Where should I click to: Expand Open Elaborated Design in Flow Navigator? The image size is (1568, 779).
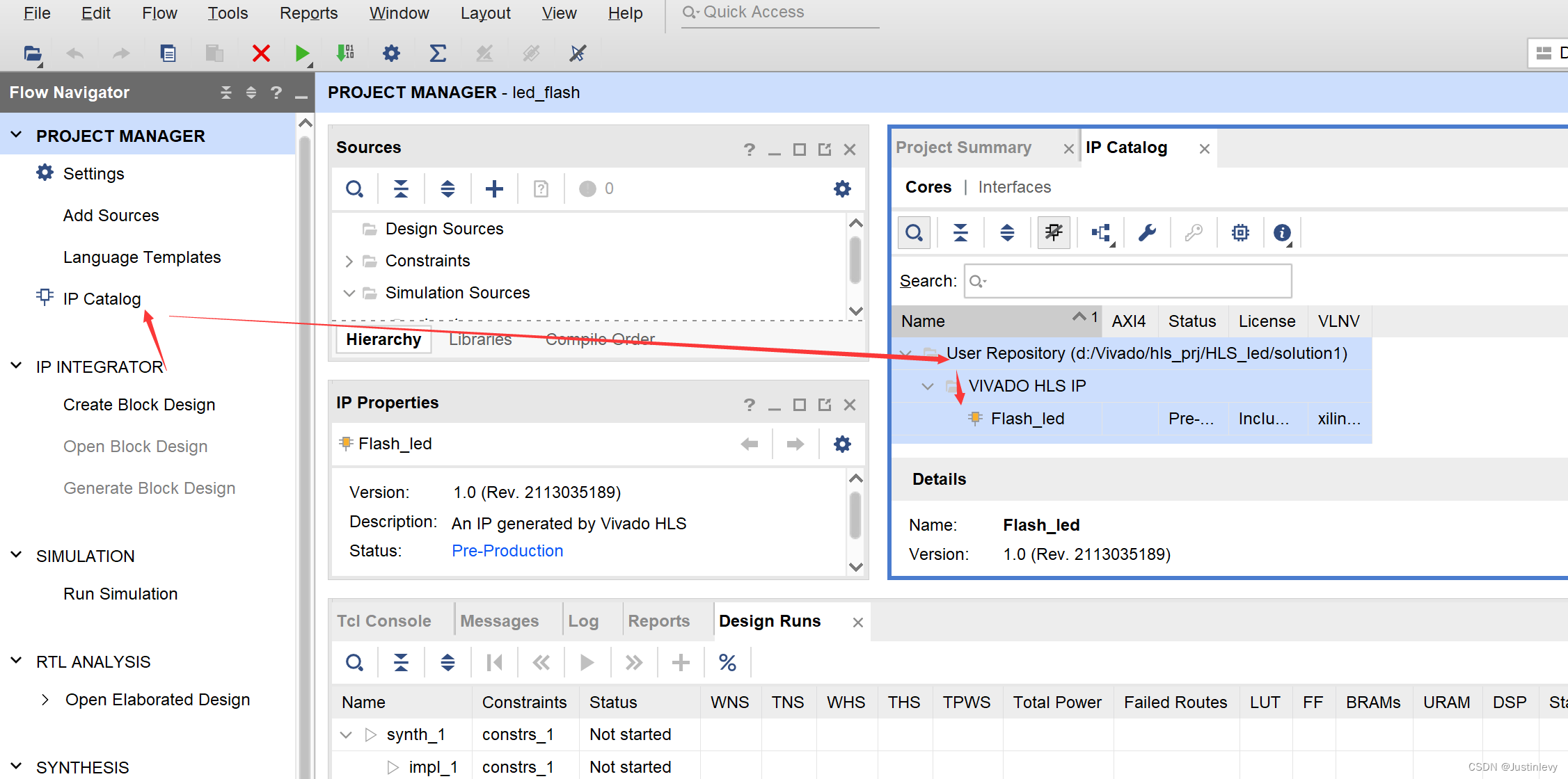point(45,700)
